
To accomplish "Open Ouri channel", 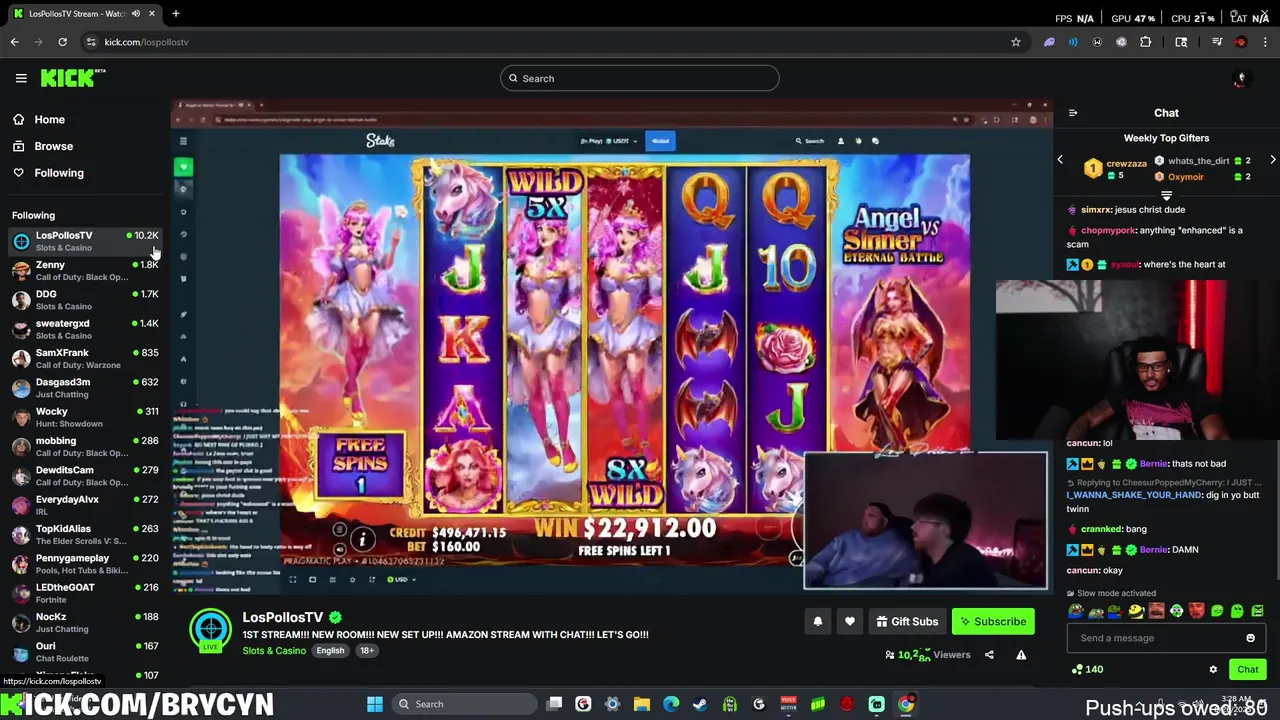I will 84,652.
